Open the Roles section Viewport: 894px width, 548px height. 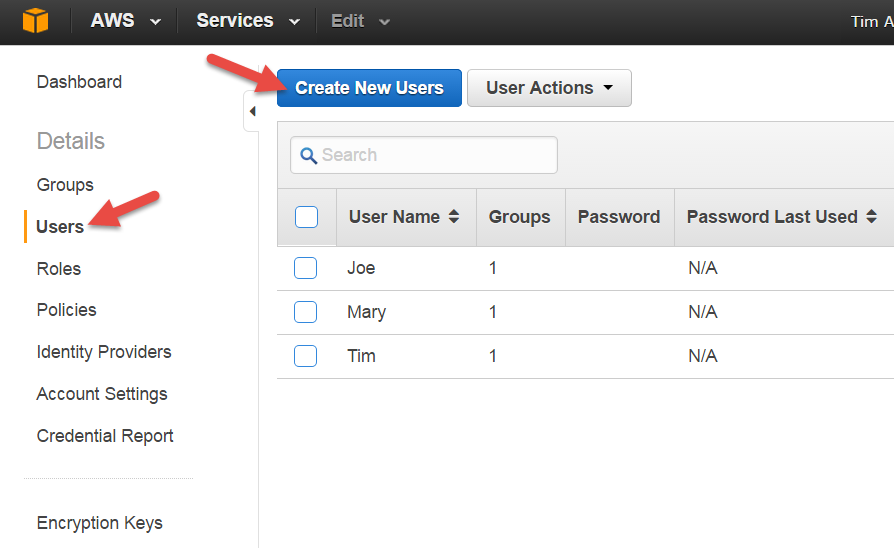click(x=59, y=269)
